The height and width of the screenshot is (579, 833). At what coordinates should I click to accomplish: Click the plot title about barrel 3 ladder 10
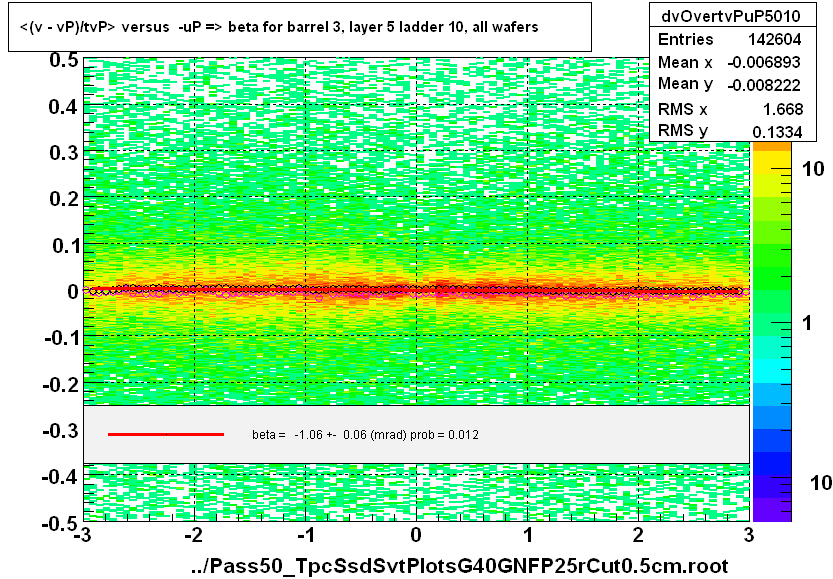pyautogui.click(x=279, y=27)
